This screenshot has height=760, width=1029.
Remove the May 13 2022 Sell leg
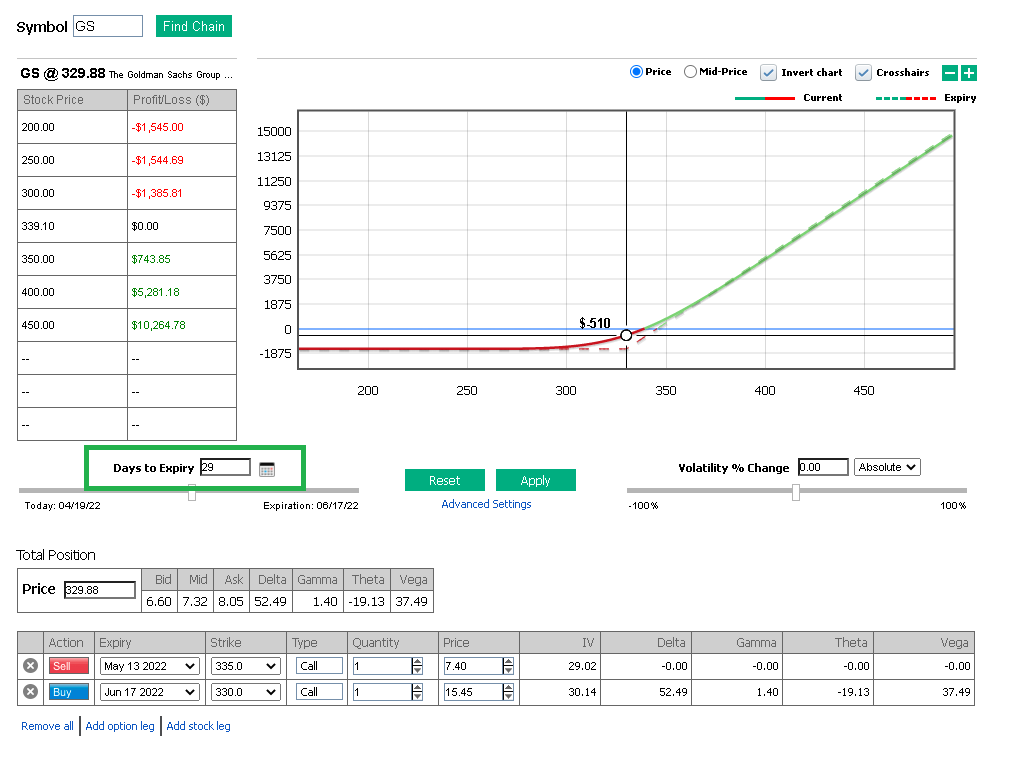coord(30,665)
